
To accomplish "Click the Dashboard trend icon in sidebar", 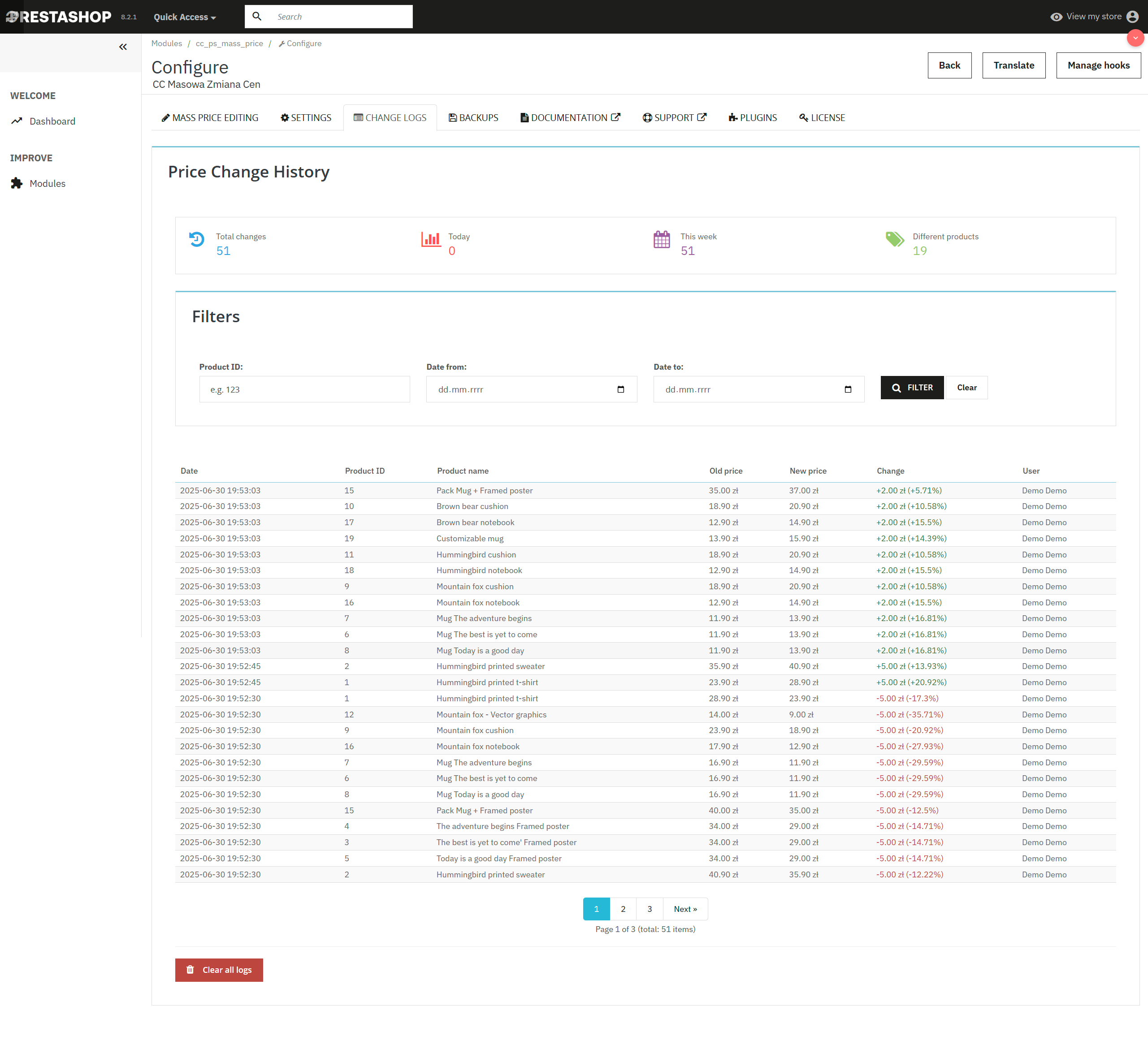I will [17, 121].
